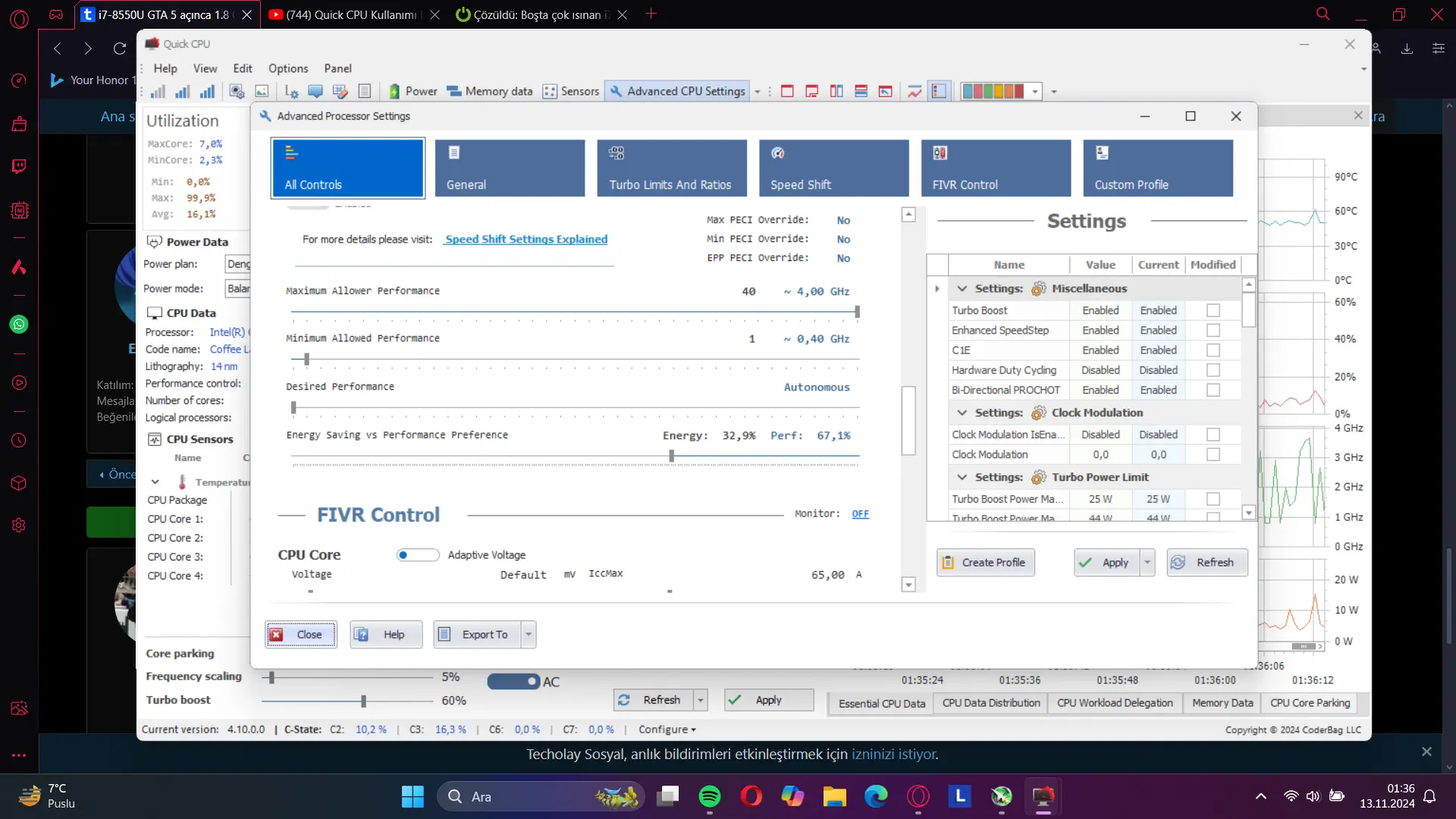The height and width of the screenshot is (819, 1456).
Task: Turn on FIVR Monitor via OFF link
Action: click(x=860, y=514)
